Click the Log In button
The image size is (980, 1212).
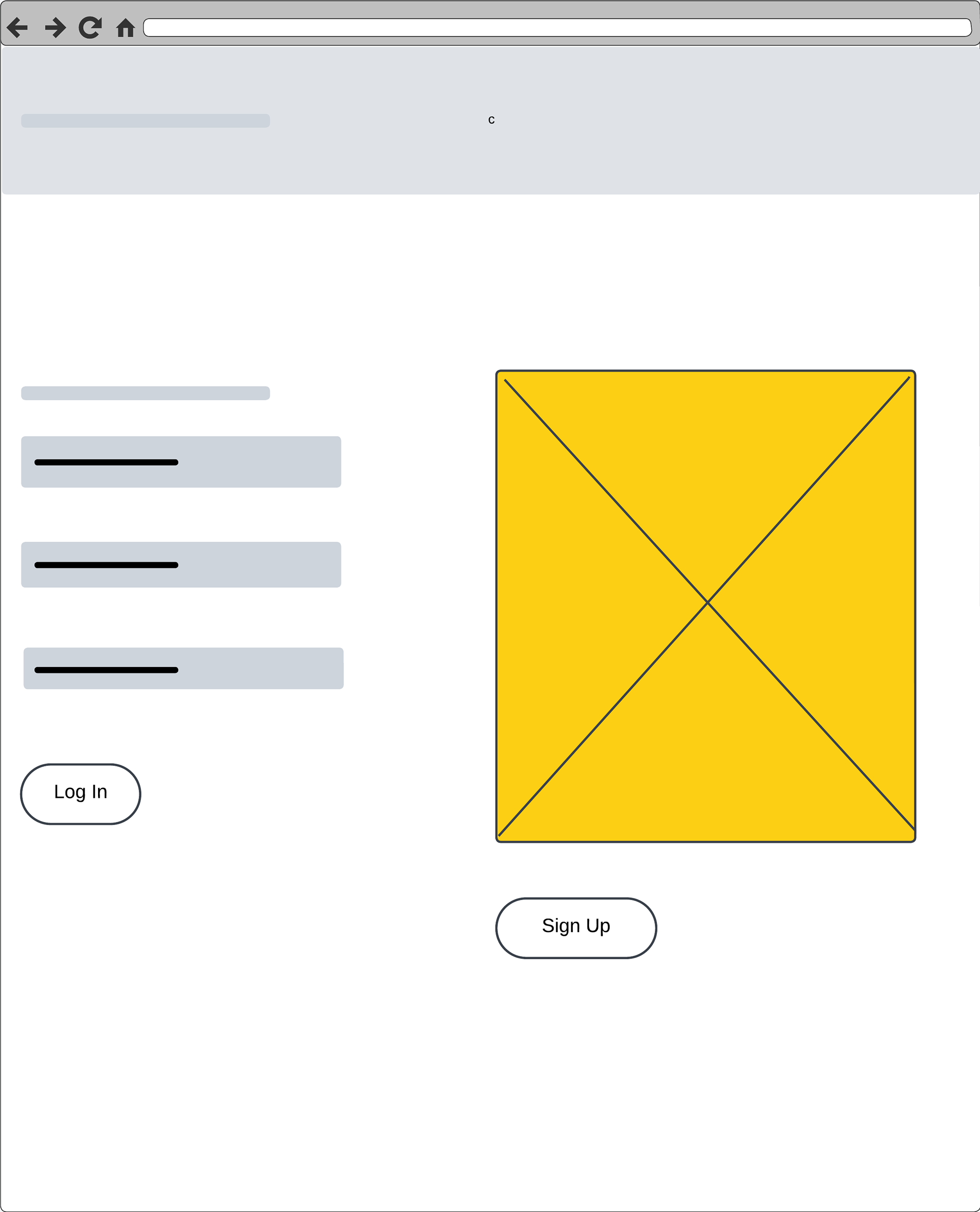tap(81, 794)
